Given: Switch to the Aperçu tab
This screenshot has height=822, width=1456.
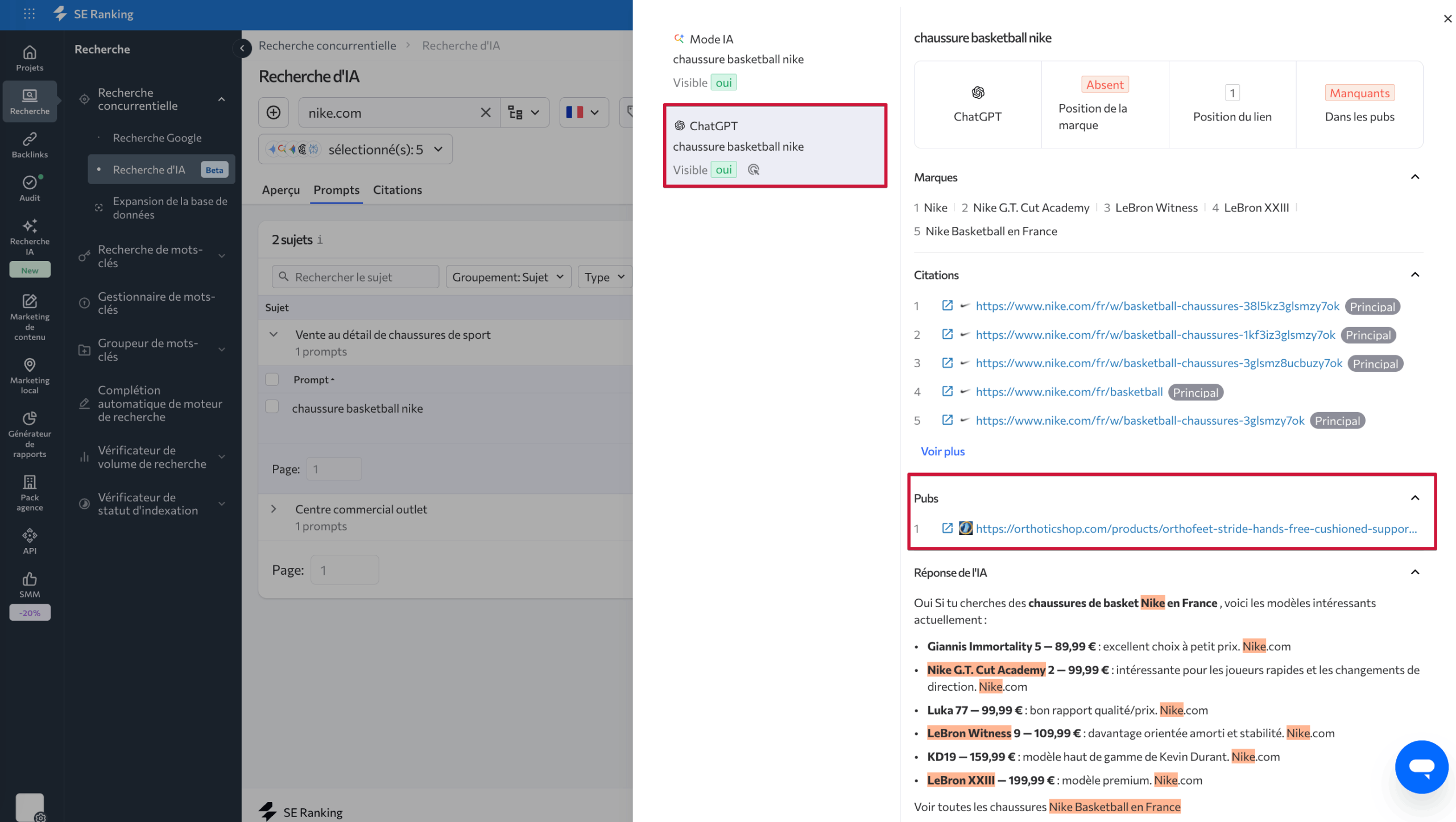Looking at the screenshot, I should click(x=280, y=190).
